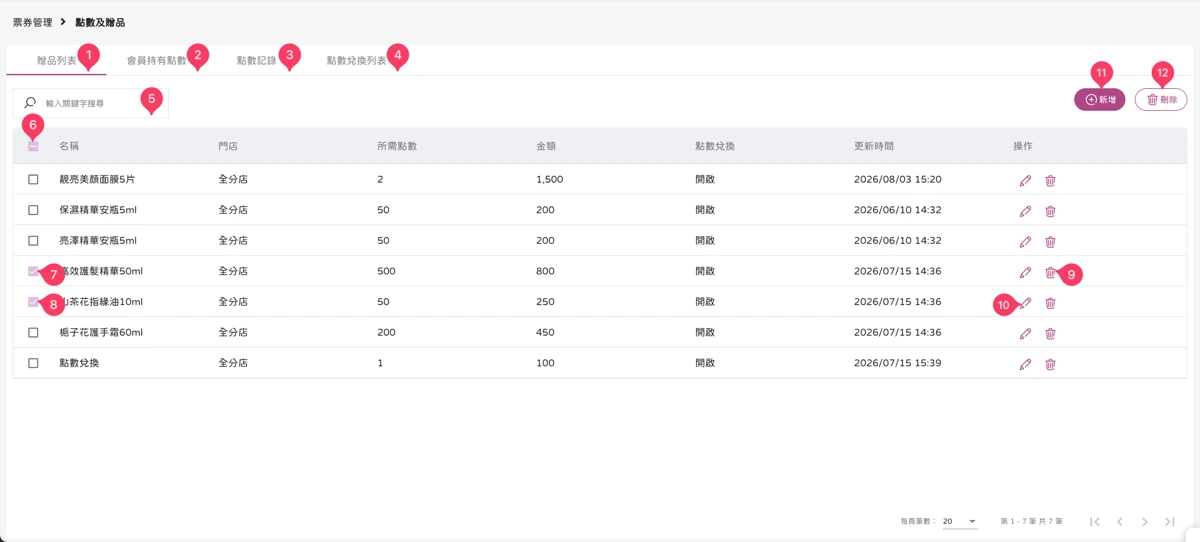Click the search magnifier icon
The width and height of the screenshot is (1200, 542).
30,103
